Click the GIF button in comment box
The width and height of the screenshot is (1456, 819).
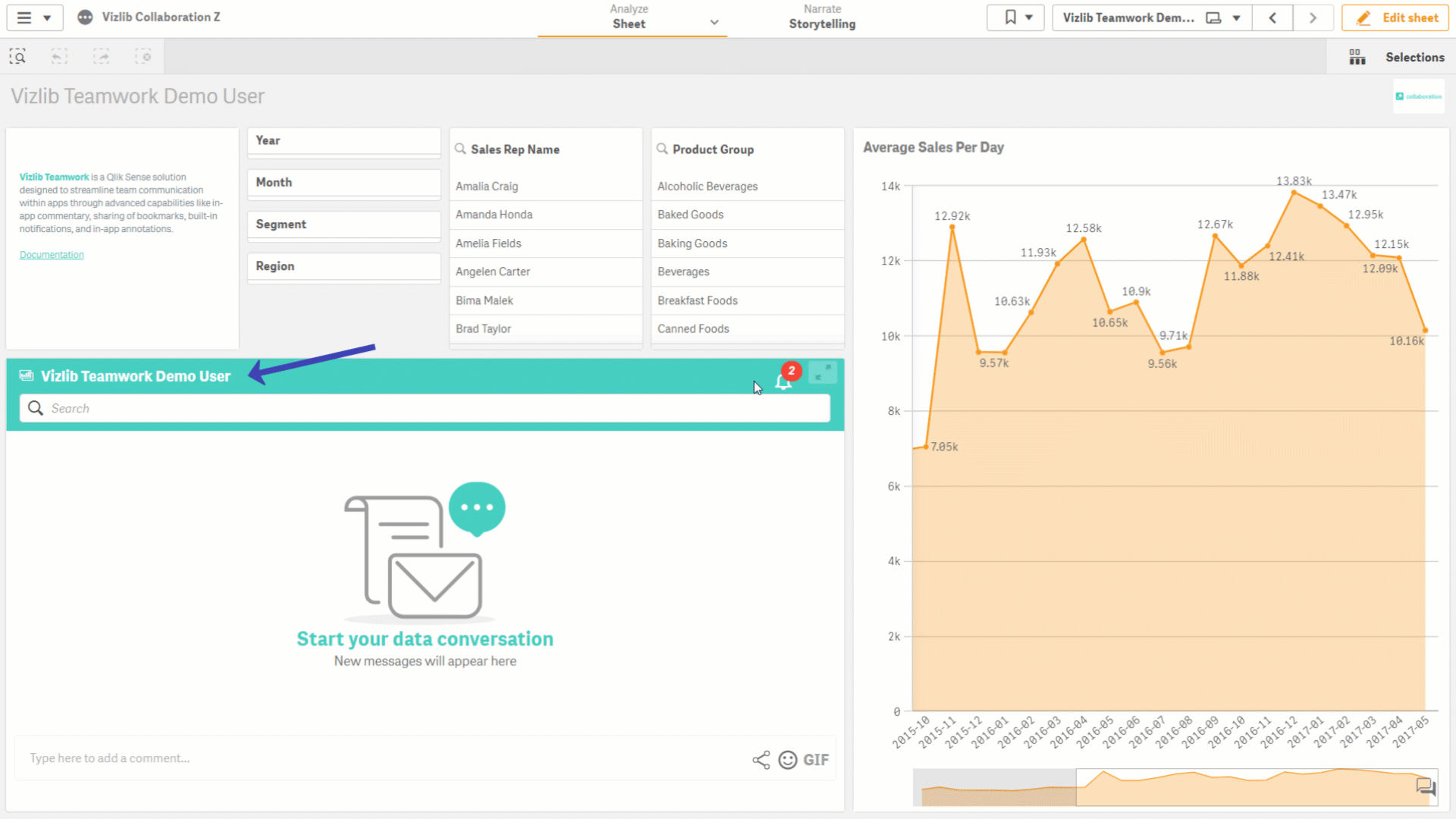pos(816,760)
